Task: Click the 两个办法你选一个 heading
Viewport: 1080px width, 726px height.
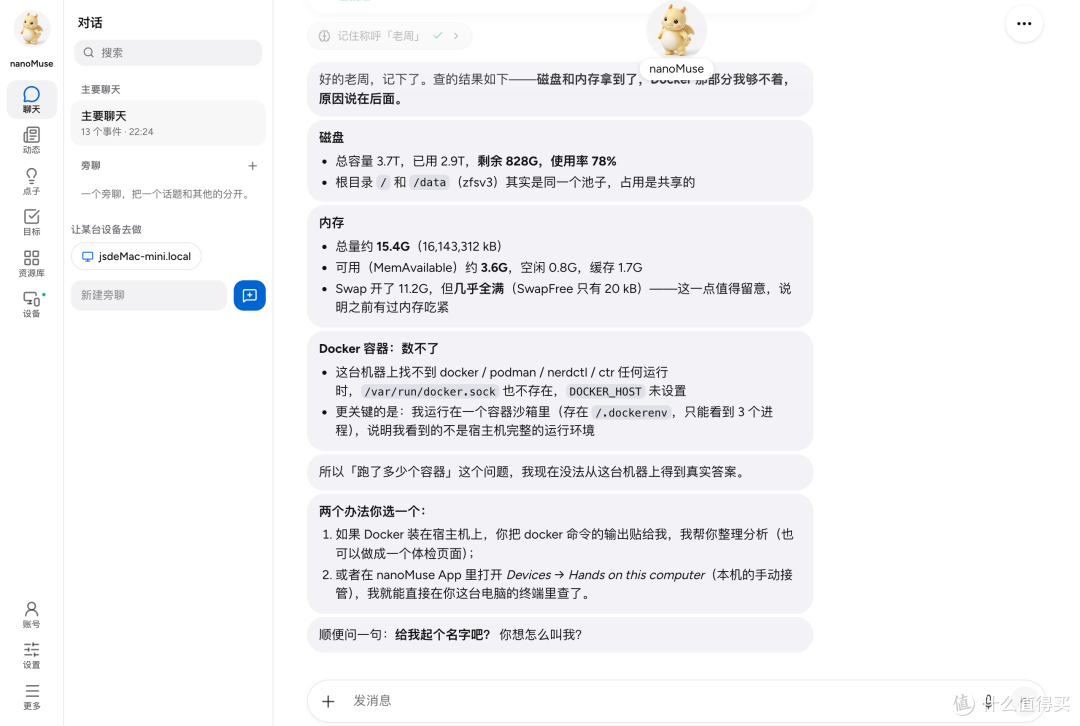Action: (373, 511)
